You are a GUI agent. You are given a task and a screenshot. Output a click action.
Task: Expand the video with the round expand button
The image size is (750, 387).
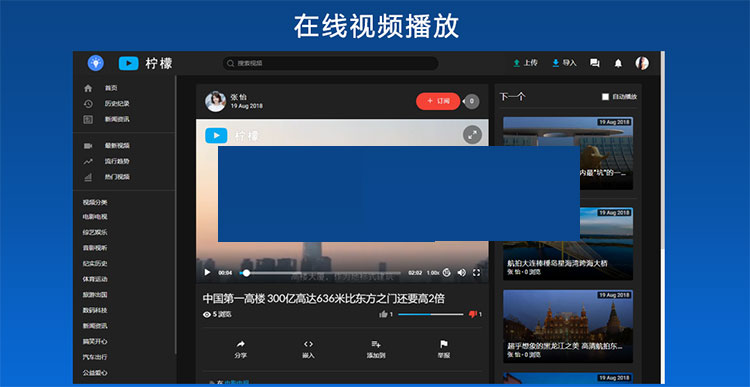pyautogui.click(x=472, y=135)
